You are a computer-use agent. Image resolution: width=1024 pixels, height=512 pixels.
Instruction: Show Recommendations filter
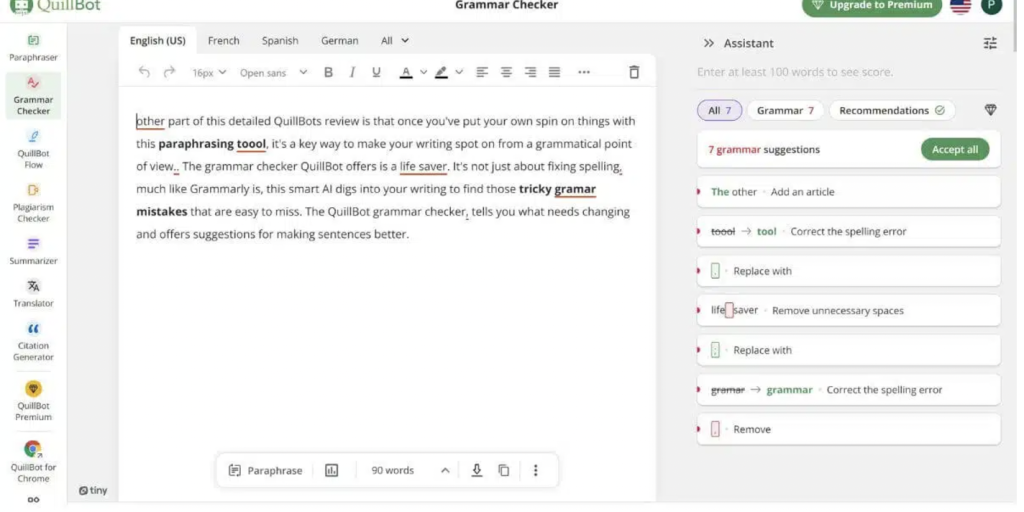click(x=892, y=110)
